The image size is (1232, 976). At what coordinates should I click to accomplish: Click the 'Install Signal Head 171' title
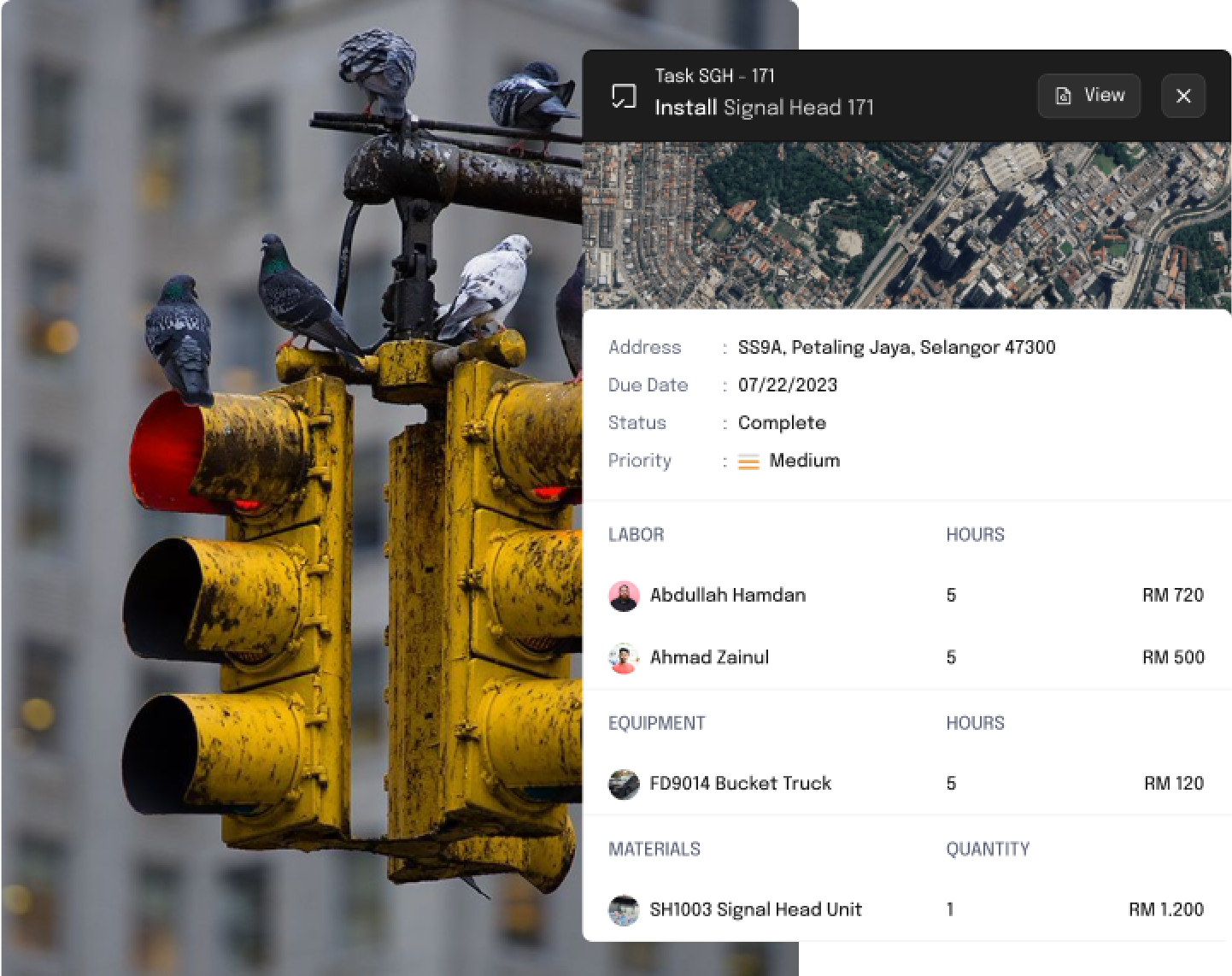tap(764, 108)
